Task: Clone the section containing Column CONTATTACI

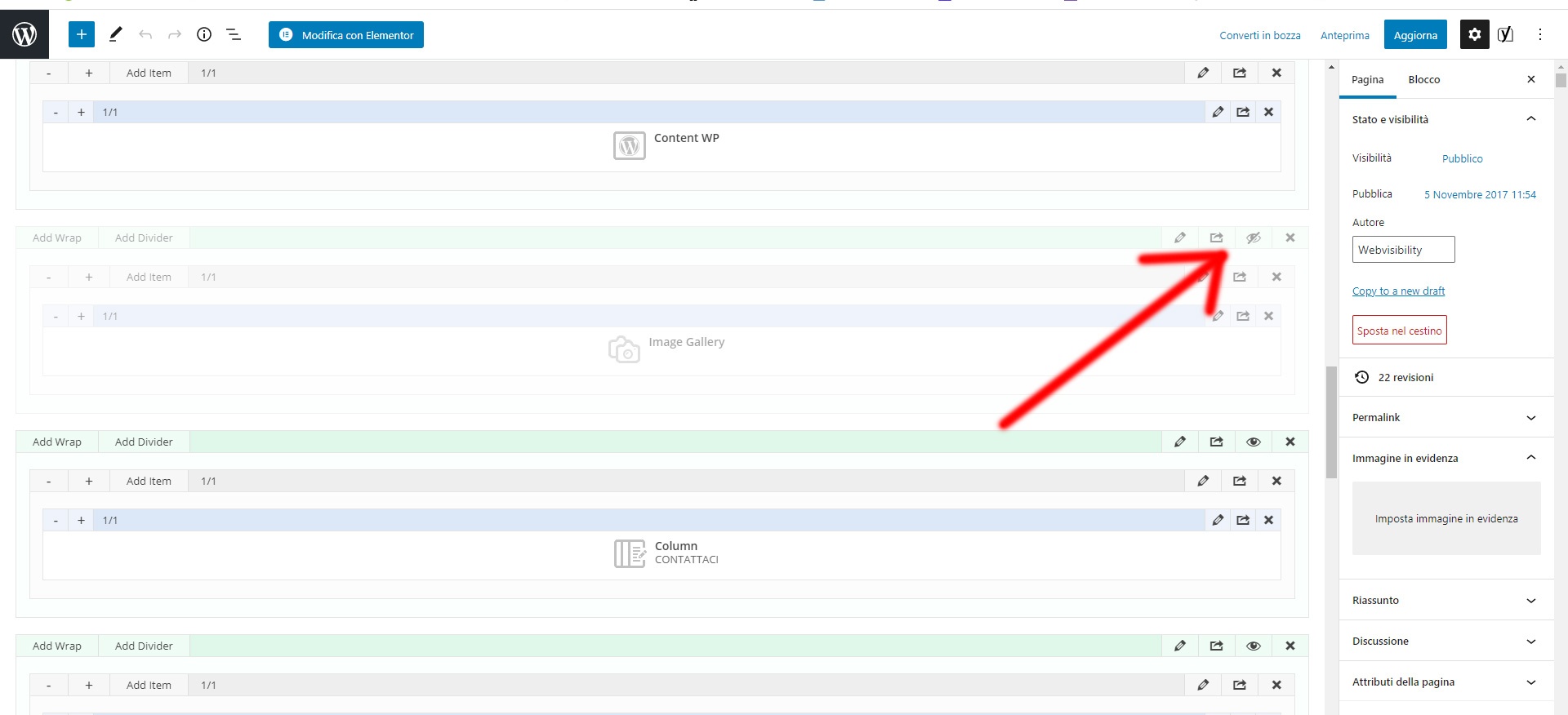Action: click(1217, 442)
